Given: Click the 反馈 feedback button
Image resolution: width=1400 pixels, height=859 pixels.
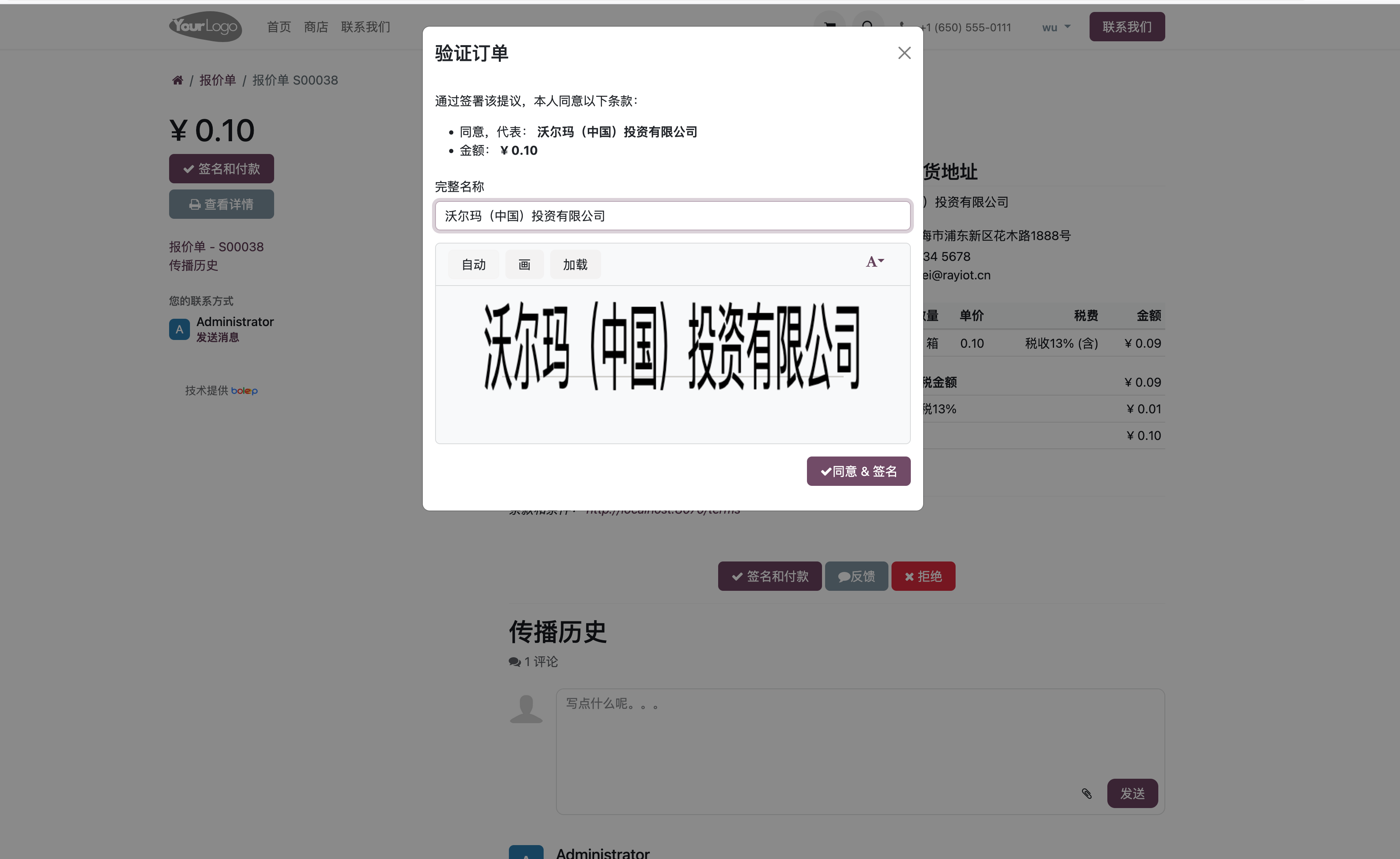Looking at the screenshot, I should click(x=856, y=576).
